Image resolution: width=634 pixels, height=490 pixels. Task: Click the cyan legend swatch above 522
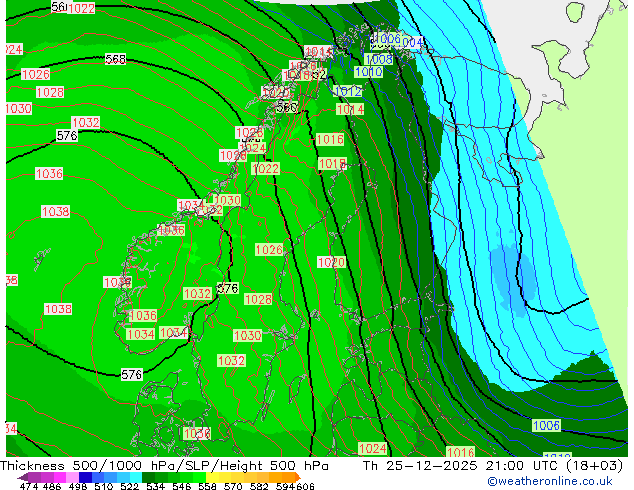(136, 477)
